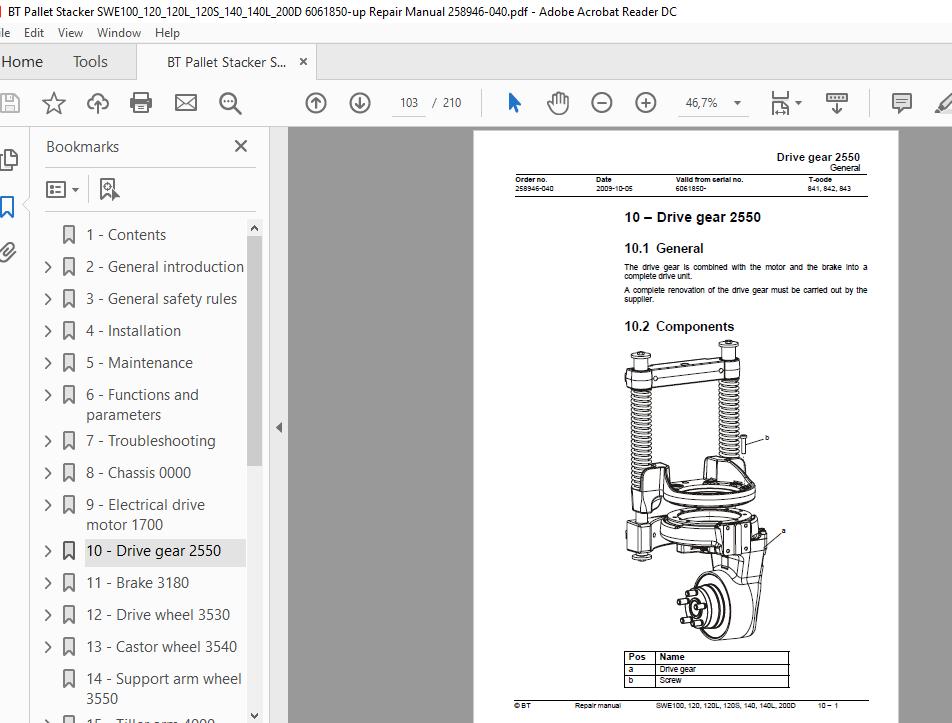Open 11 - Brake 3180 bookmark
The width and height of the screenshot is (952, 723).
(x=137, y=583)
